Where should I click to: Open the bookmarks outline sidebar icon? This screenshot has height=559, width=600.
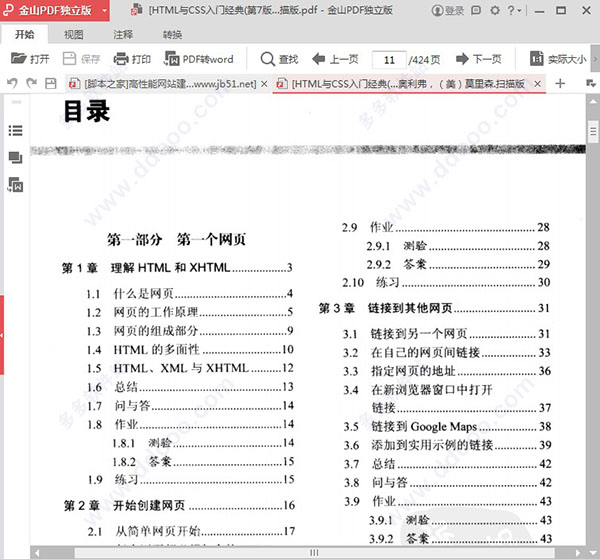(x=15, y=130)
